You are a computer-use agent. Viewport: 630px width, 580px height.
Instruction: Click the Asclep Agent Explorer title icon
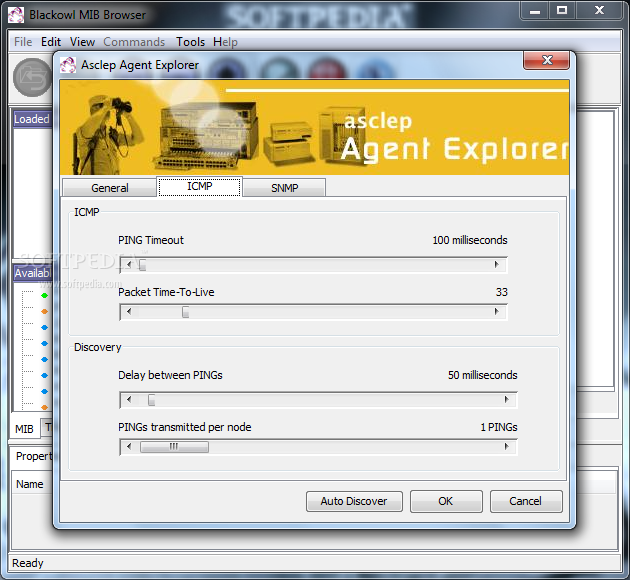(68, 65)
